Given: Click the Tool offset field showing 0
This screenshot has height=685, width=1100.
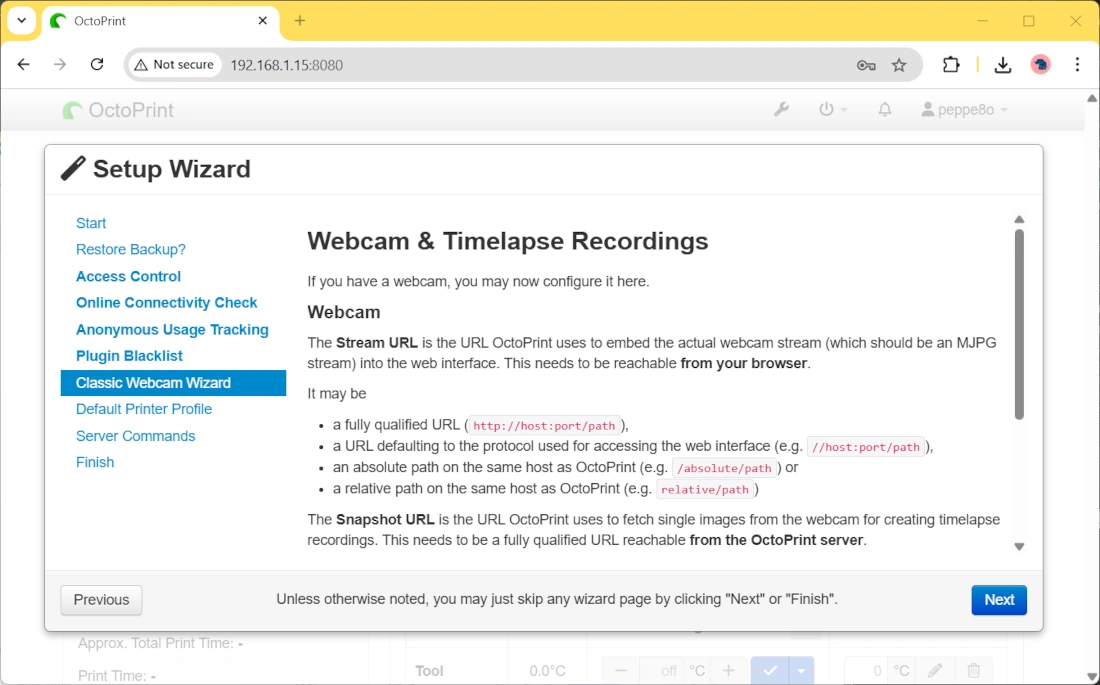Looking at the screenshot, I should 867,671.
